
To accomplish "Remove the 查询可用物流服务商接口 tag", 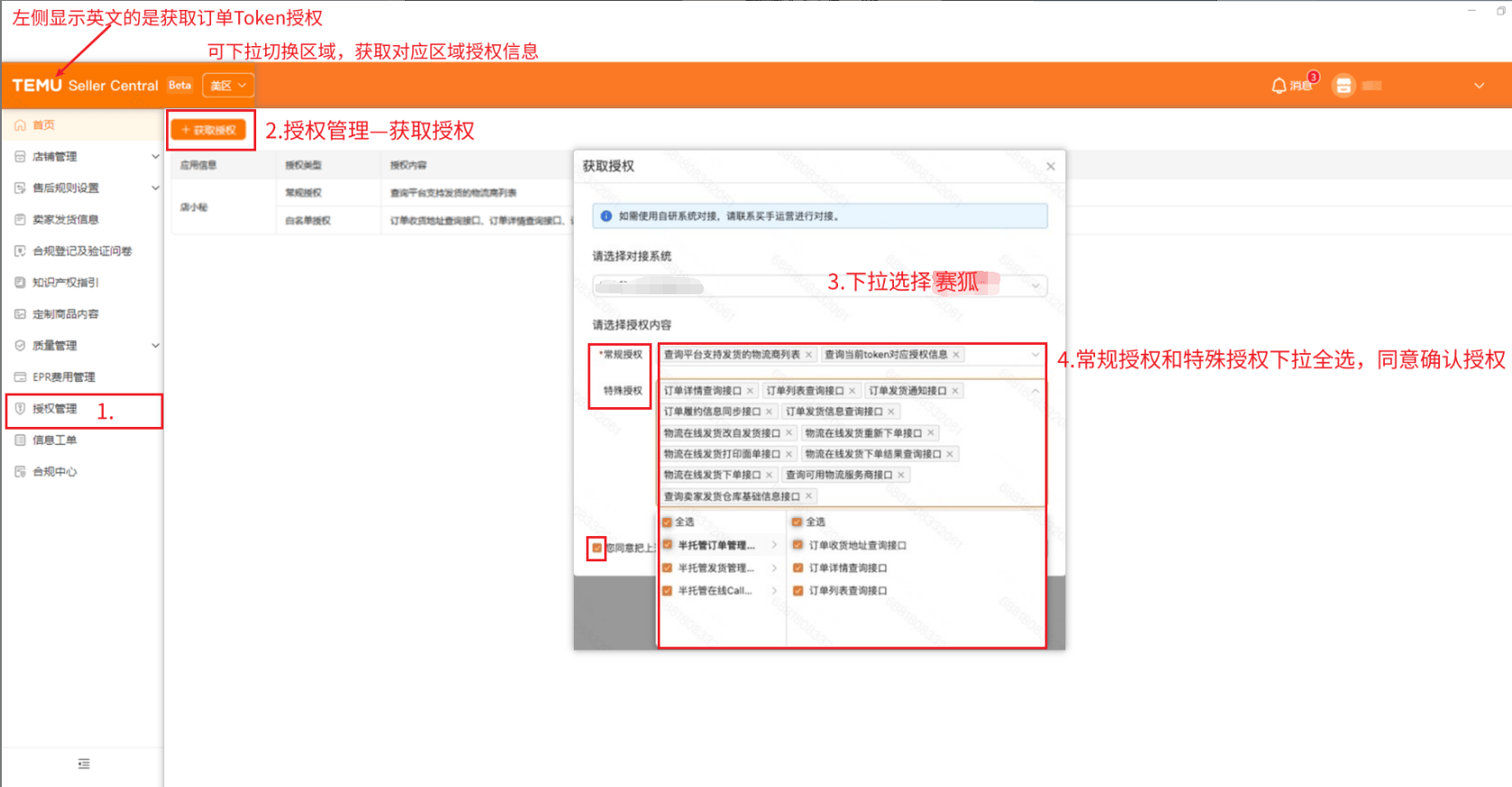I will [x=900, y=475].
